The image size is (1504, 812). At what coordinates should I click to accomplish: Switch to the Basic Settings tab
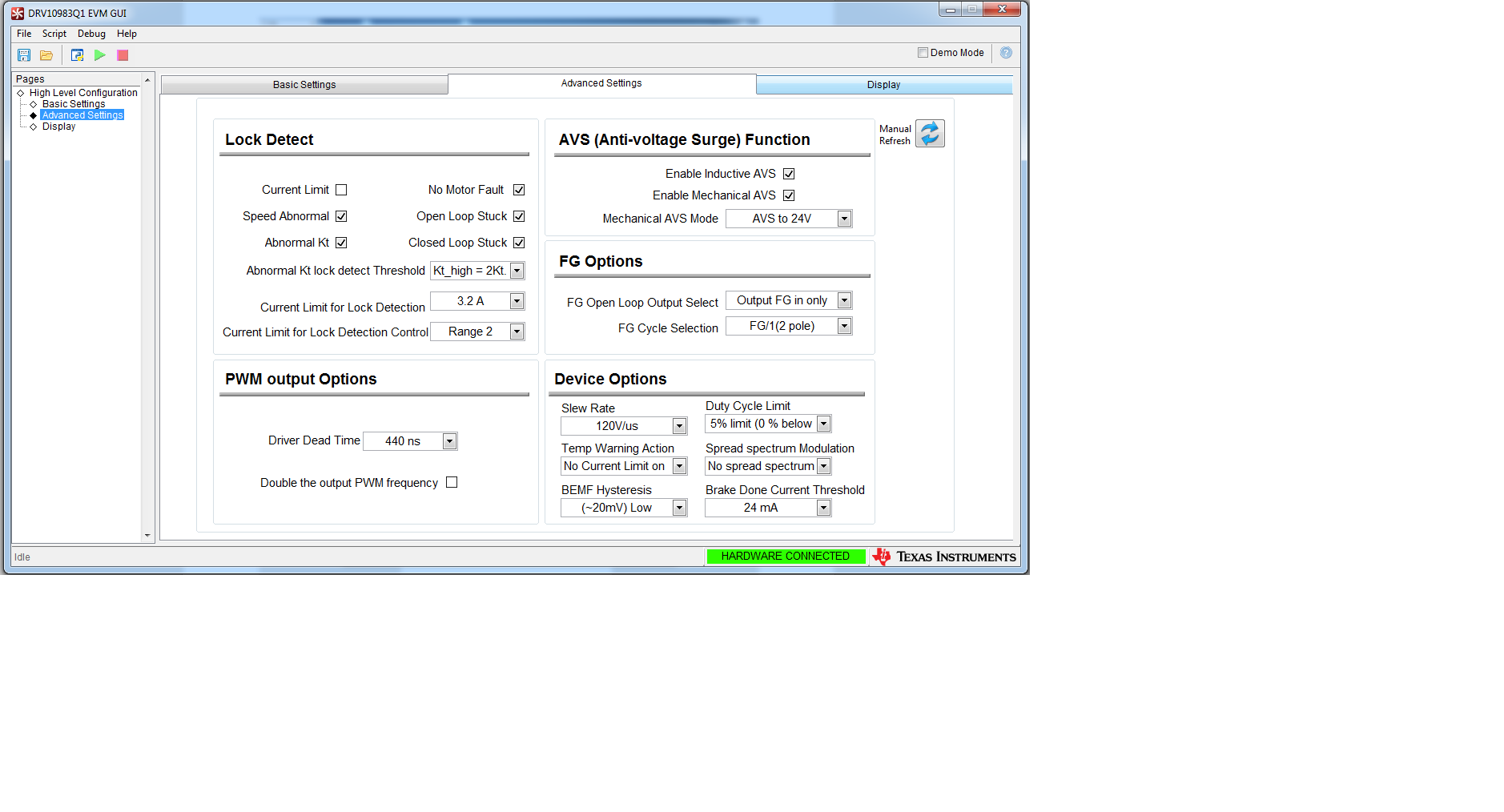click(304, 85)
